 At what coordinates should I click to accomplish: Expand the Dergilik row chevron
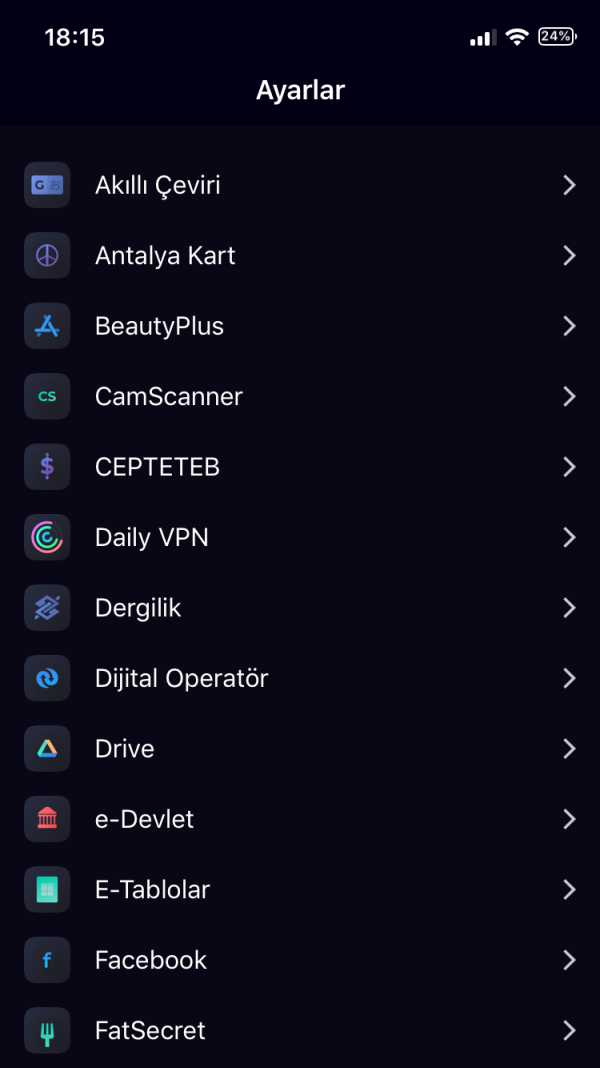click(569, 608)
